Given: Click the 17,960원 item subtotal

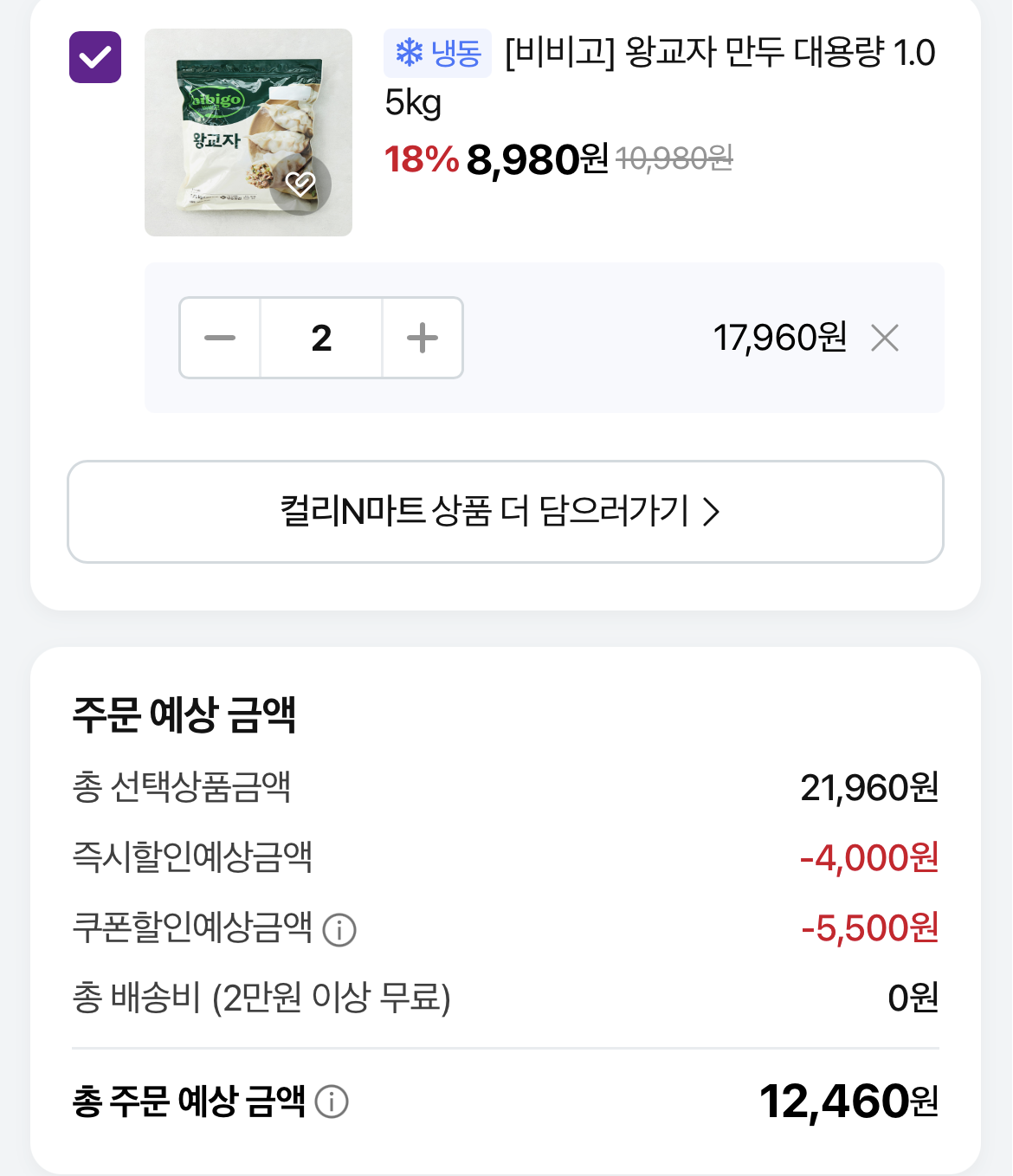Looking at the screenshot, I should tap(779, 338).
